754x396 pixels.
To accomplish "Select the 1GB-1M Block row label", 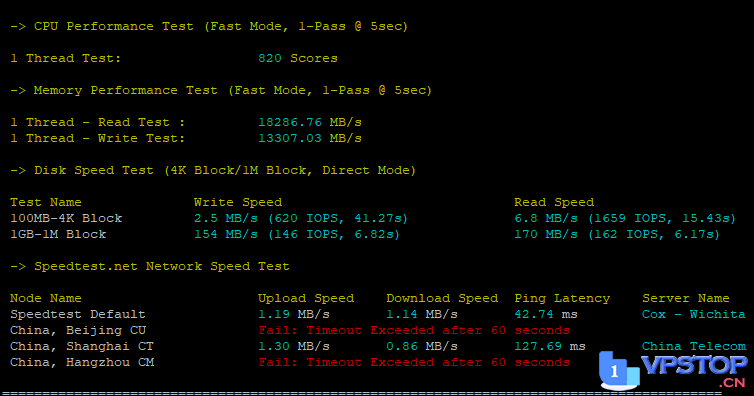I will (58, 235).
